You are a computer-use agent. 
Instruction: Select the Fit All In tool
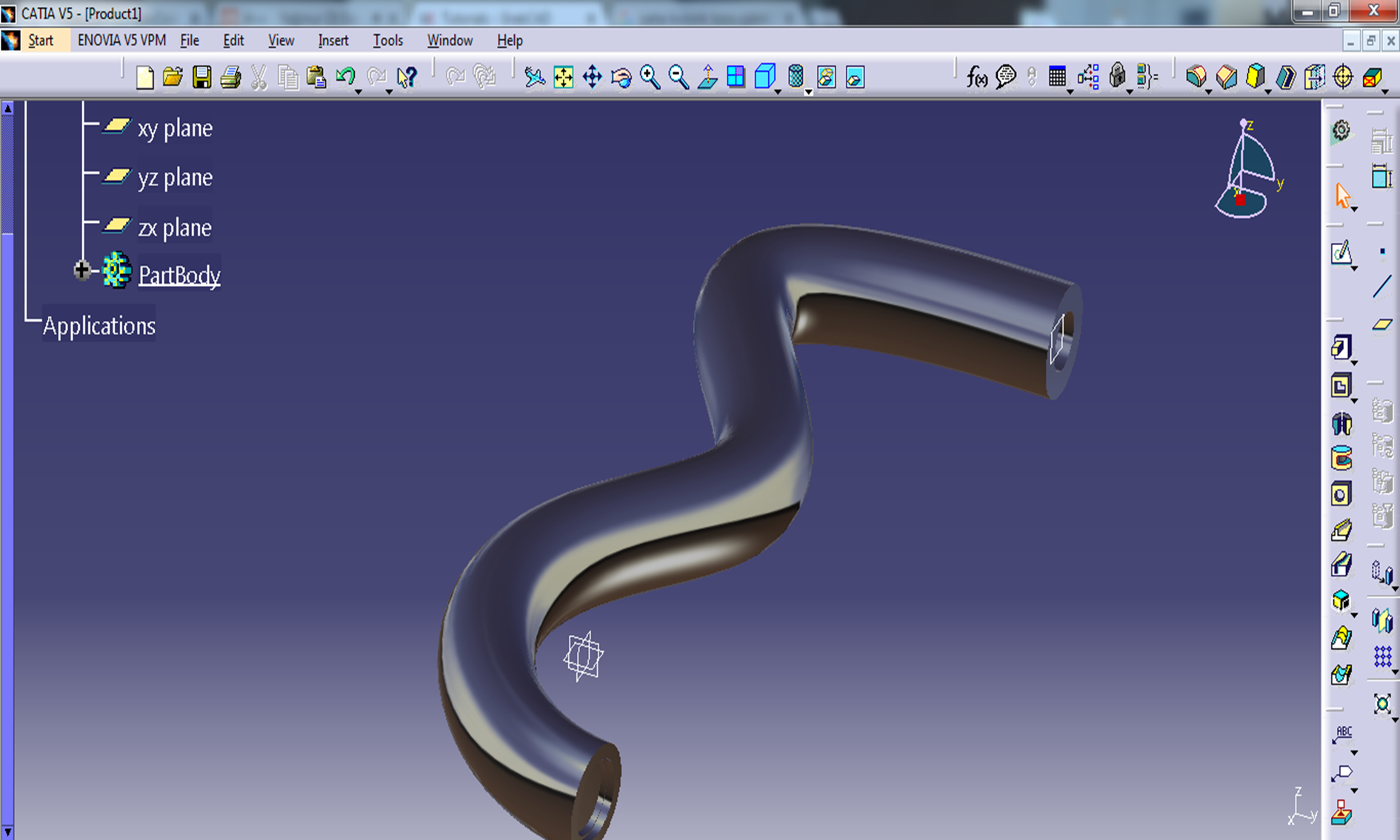pyautogui.click(x=563, y=77)
